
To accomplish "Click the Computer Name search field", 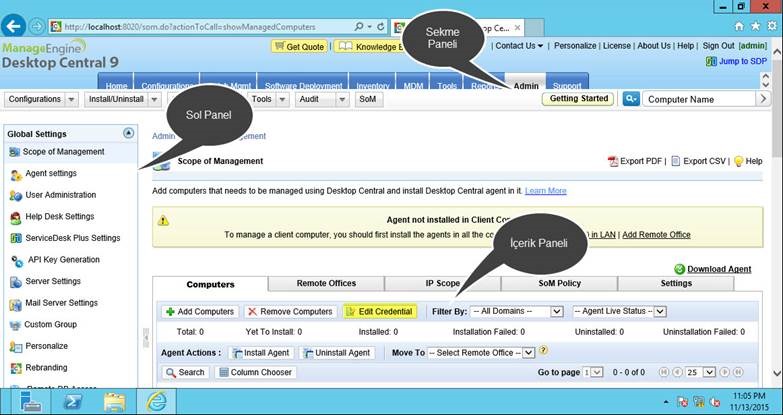I will (699, 99).
